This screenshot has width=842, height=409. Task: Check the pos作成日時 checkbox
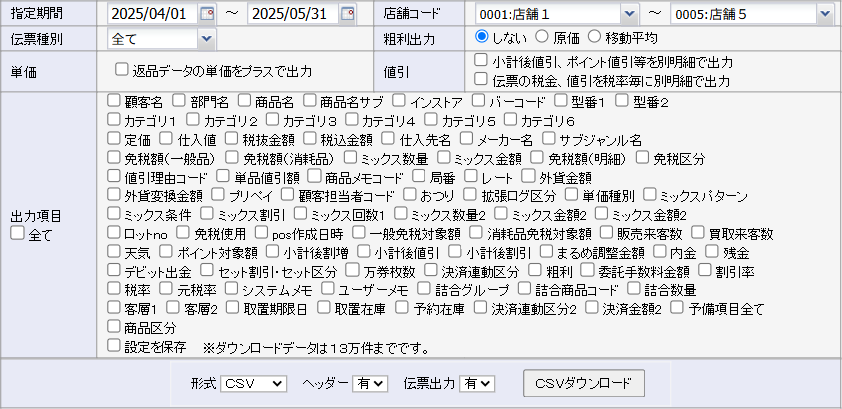click(x=261, y=232)
